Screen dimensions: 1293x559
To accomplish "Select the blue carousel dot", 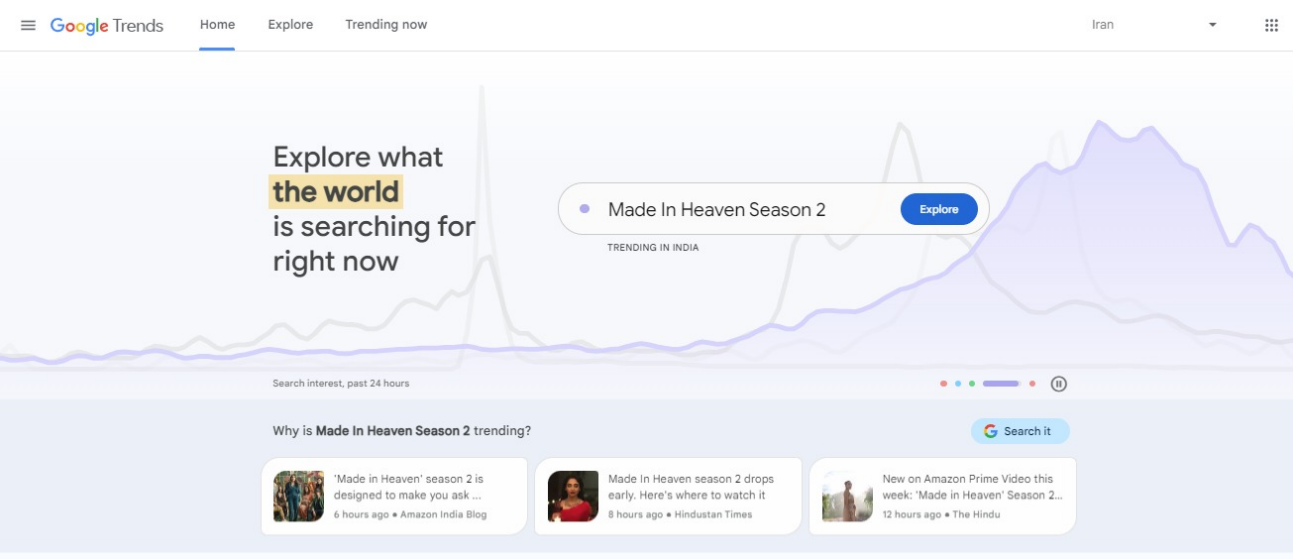I will coord(957,384).
